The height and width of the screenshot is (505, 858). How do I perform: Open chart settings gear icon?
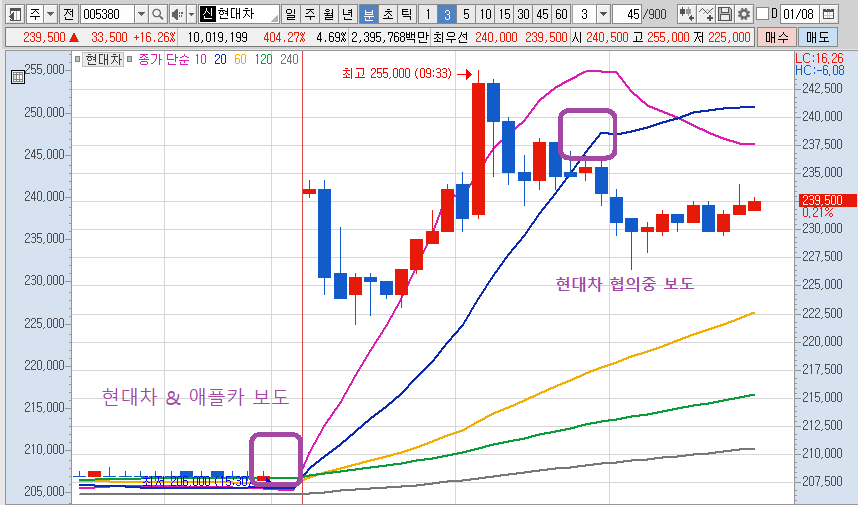743,14
